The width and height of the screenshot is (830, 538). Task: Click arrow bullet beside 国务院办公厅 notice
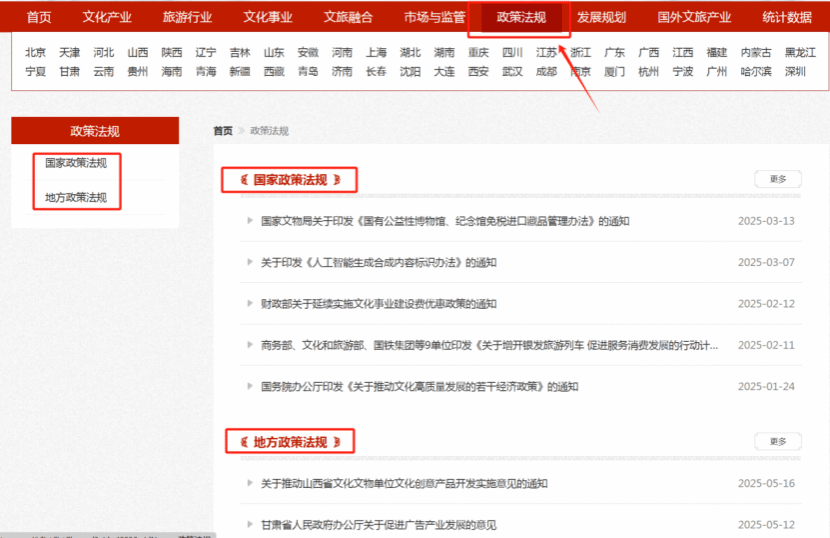pyautogui.click(x=250, y=386)
